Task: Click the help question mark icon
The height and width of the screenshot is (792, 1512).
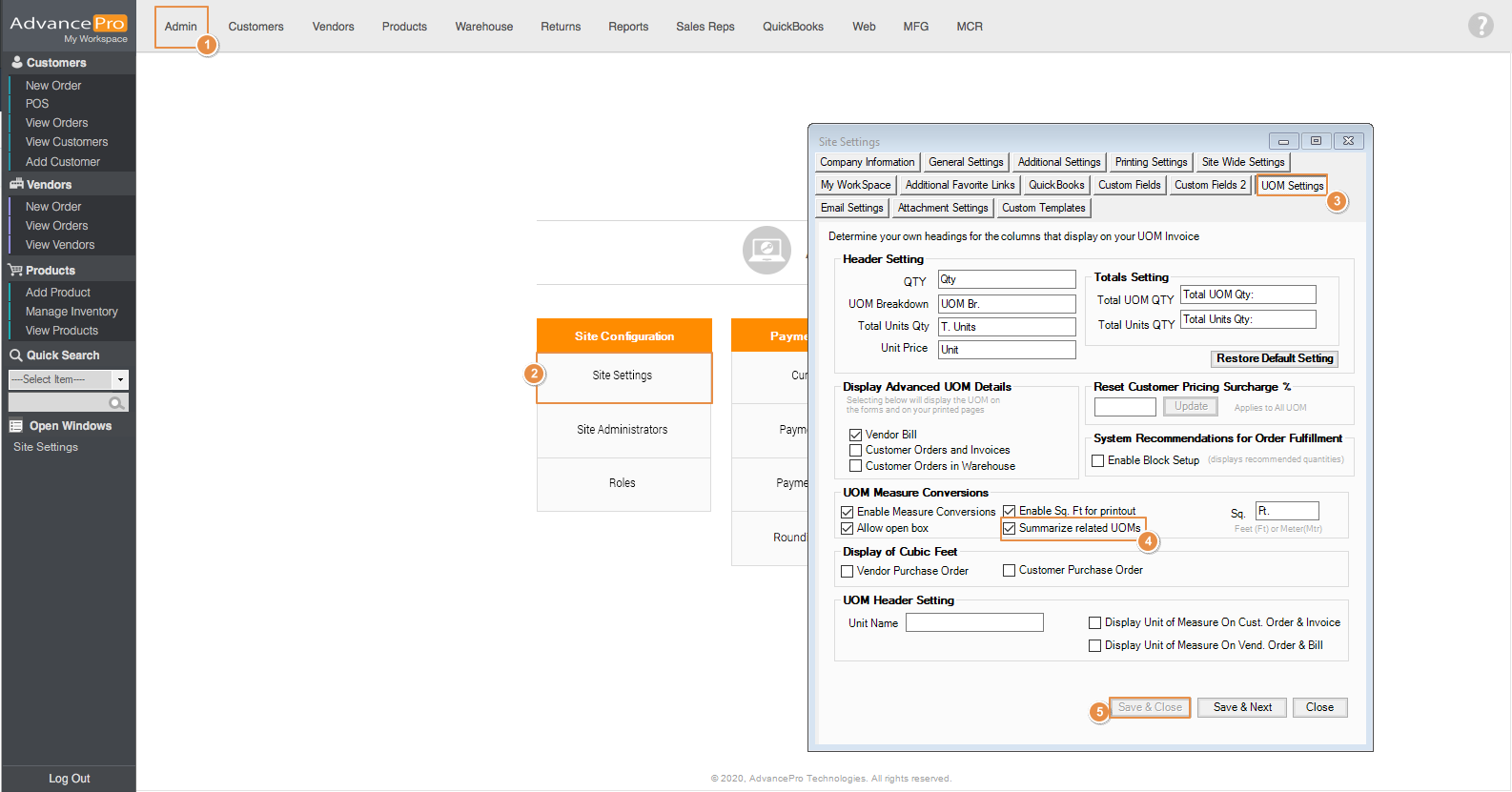Action: tap(1480, 26)
